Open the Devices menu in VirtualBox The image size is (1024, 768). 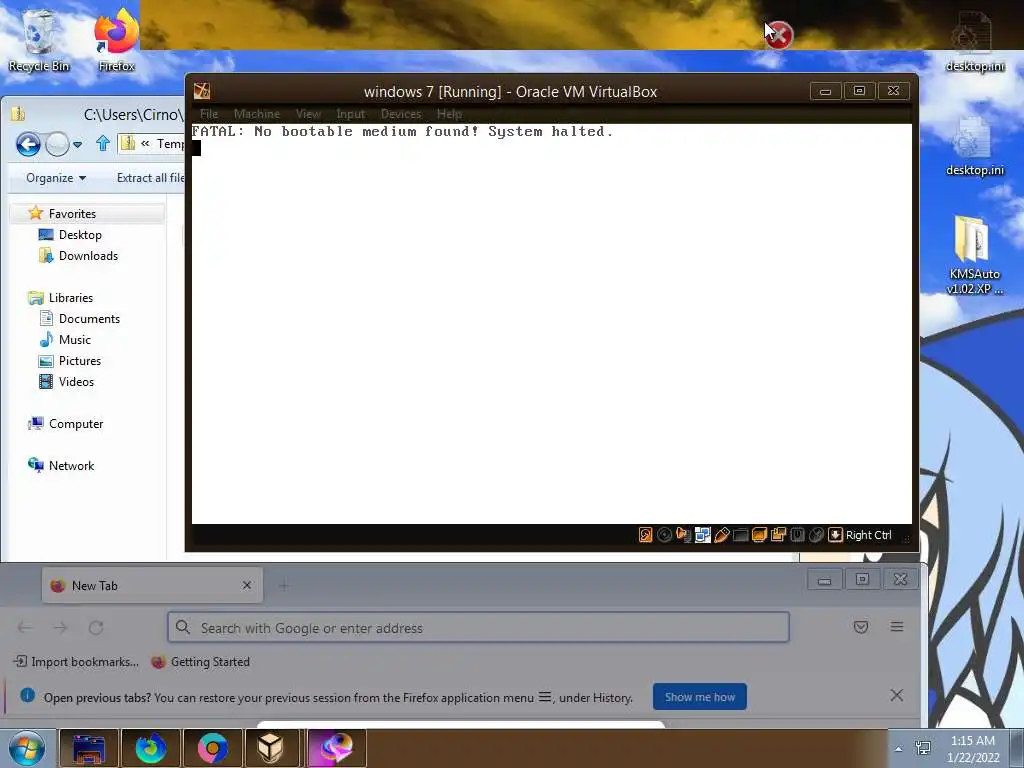click(401, 114)
